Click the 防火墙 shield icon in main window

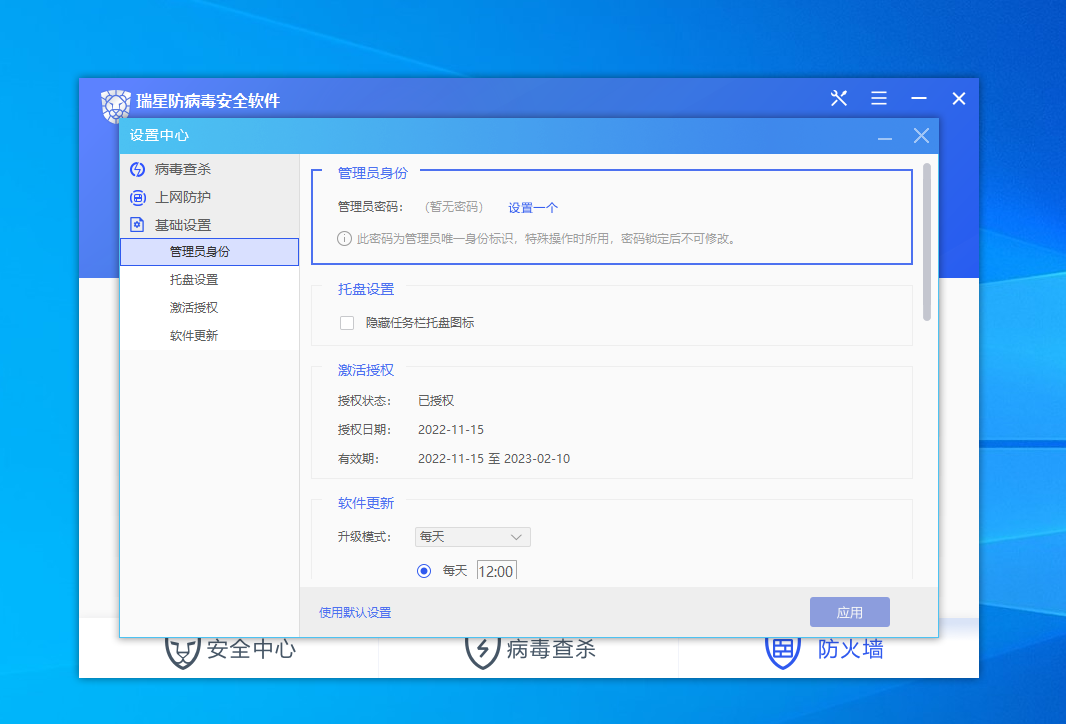pyautogui.click(x=783, y=651)
